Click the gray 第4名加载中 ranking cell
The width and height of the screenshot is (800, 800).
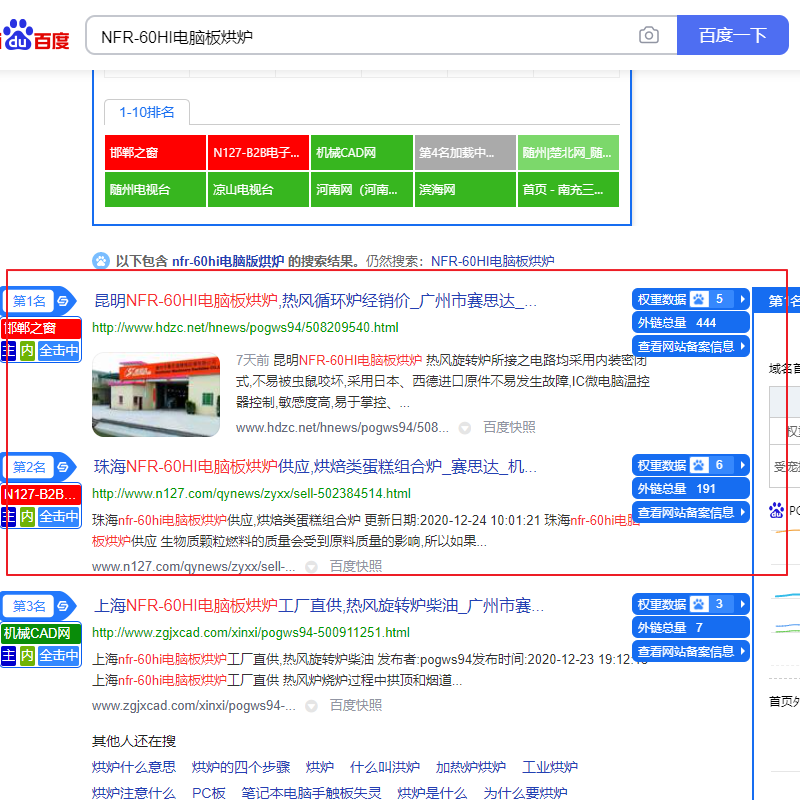(465, 153)
